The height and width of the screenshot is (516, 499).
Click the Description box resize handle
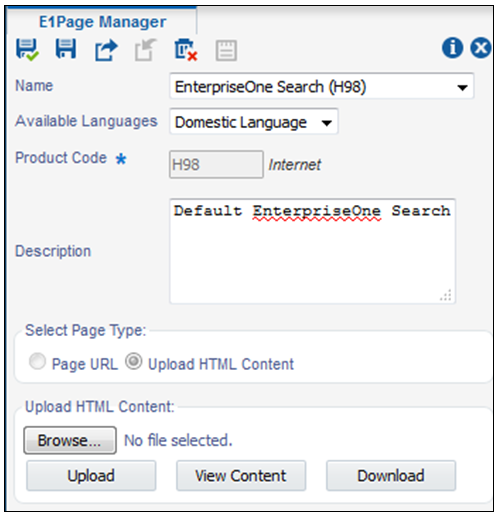tap(446, 295)
